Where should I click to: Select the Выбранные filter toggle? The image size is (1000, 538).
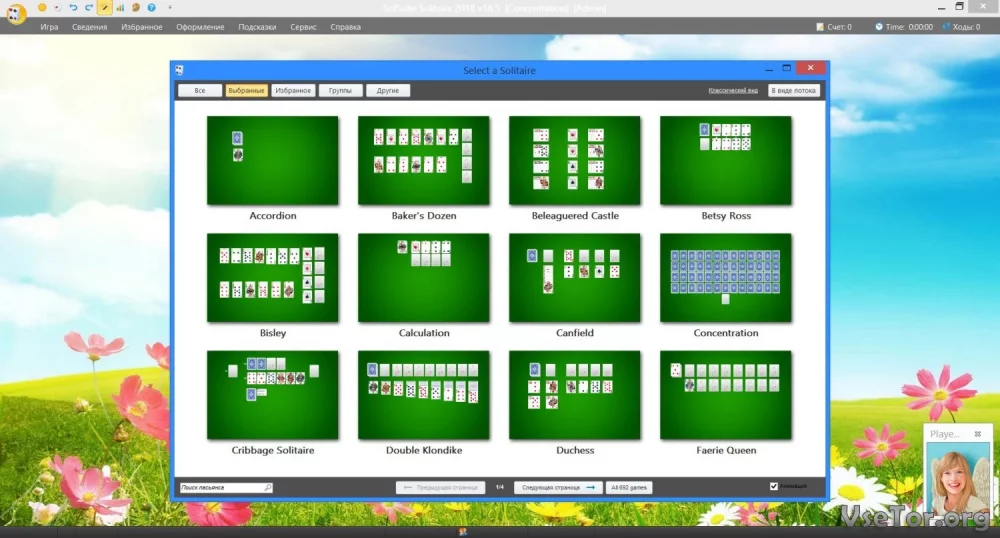(246, 91)
